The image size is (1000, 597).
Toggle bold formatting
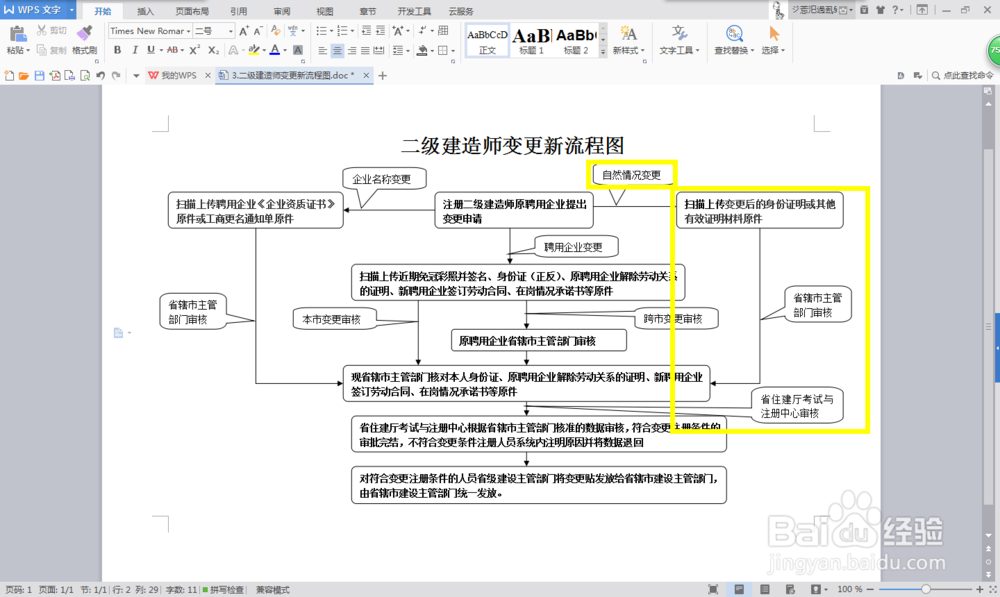coord(119,49)
